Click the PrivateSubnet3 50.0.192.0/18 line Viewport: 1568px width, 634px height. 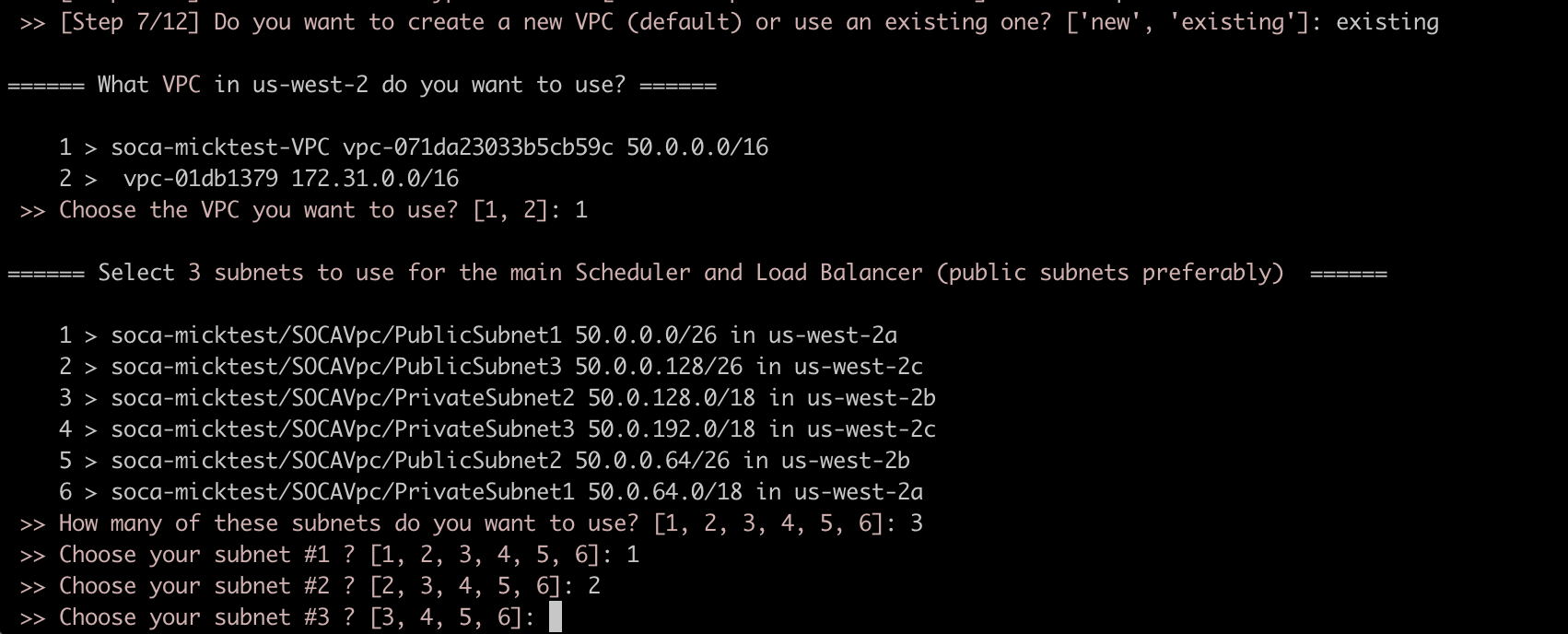click(522, 429)
